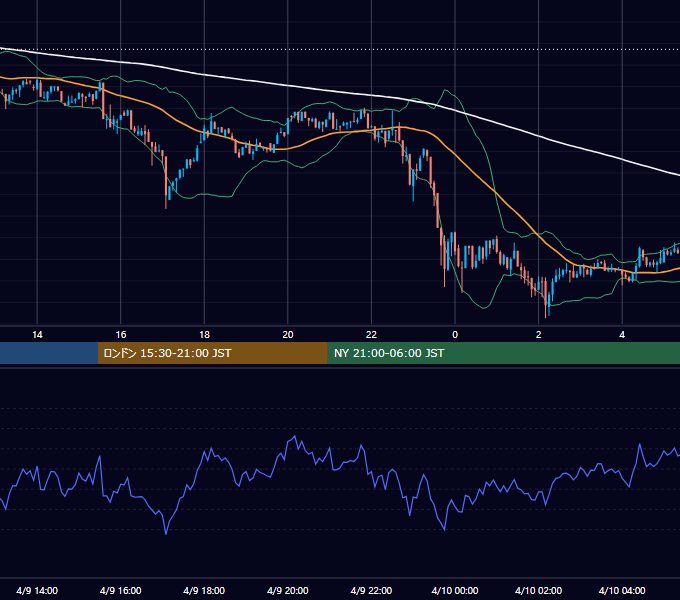Screen dimensions: 680x600
Task: Click the '14' hour label on price chart axis
Action: [x=37, y=335]
